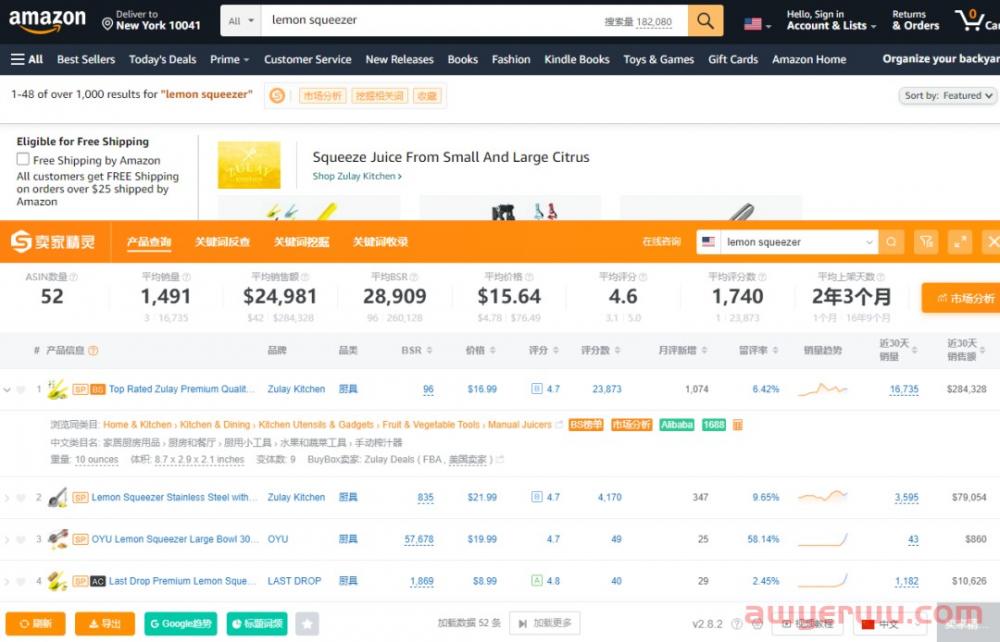Expand the Prime menu dropdown
The width and height of the screenshot is (1000, 642).
(x=230, y=59)
